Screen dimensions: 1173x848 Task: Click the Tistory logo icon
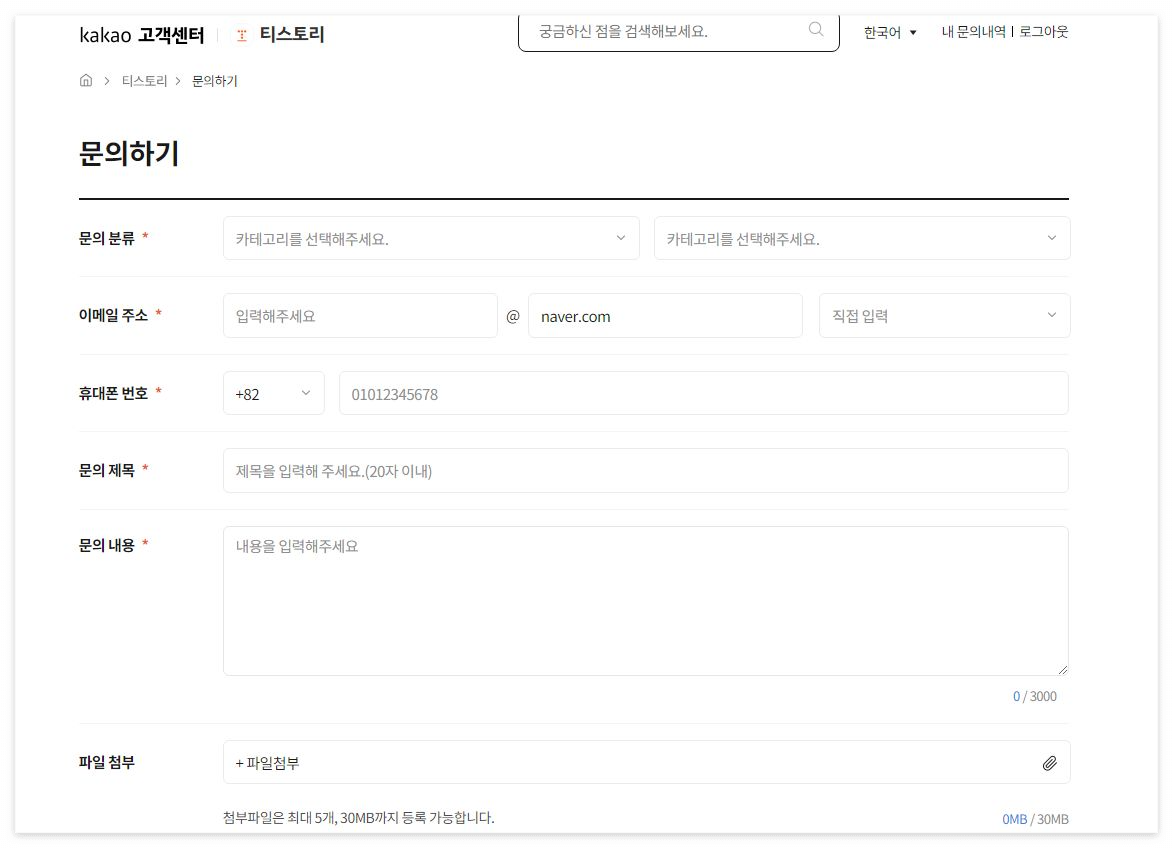click(242, 35)
